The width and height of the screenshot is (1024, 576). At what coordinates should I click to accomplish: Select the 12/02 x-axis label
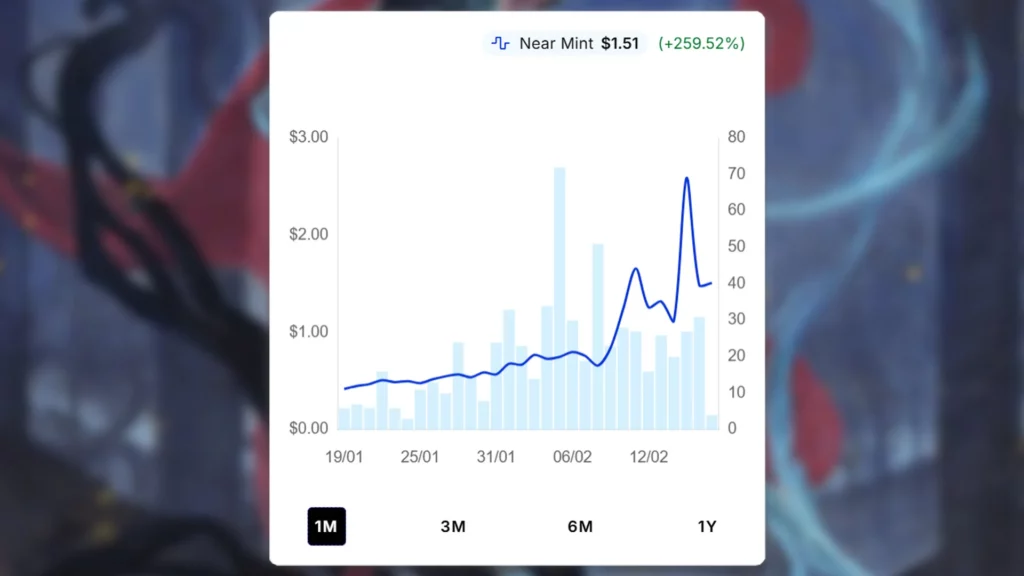(648, 455)
